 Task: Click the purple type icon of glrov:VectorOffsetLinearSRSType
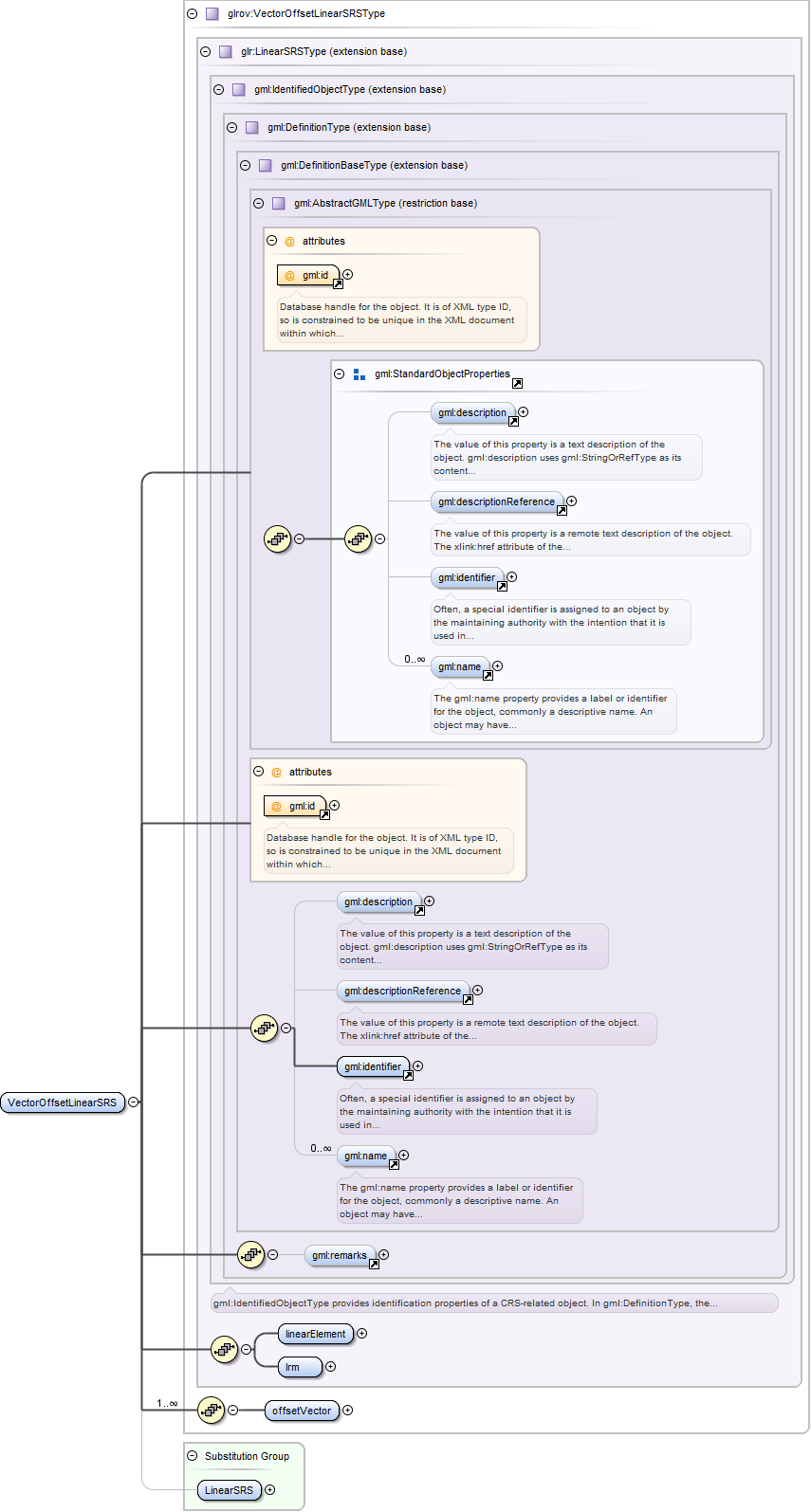(x=212, y=14)
